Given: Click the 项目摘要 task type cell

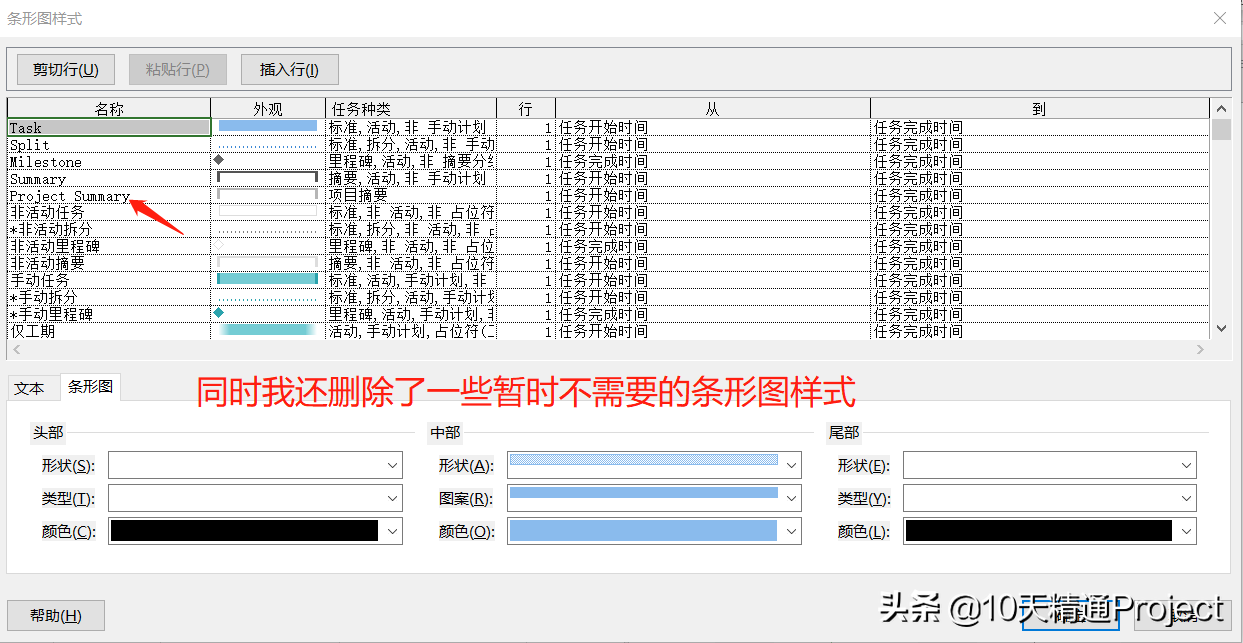Looking at the screenshot, I should [x=411, y=196].
